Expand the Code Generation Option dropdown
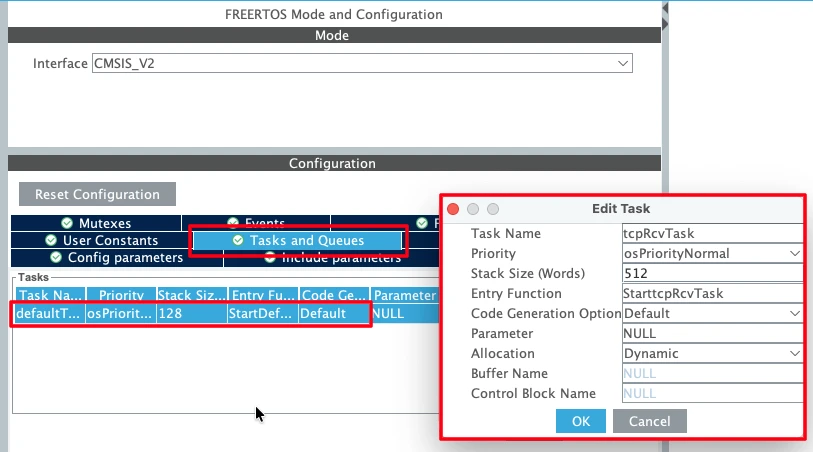 pyautogui.click(x=712, y=314)
